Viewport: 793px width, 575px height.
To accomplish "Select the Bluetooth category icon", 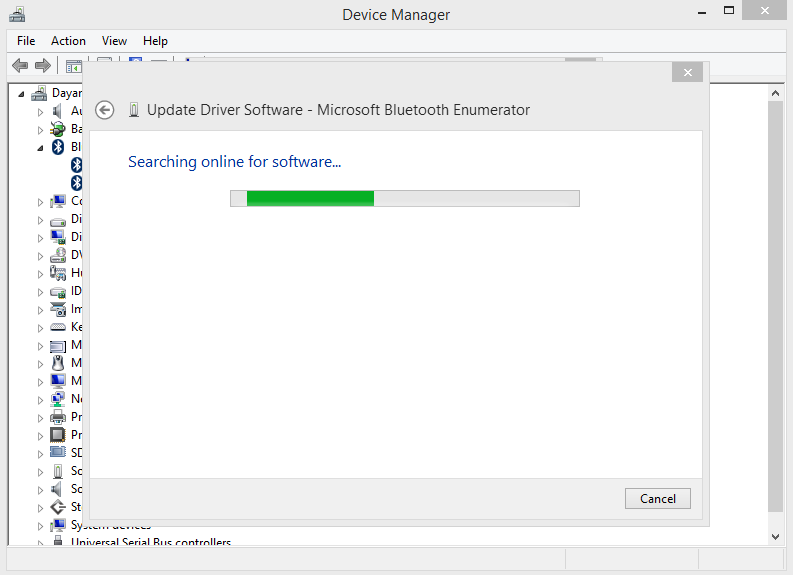I will pos(58,147).
